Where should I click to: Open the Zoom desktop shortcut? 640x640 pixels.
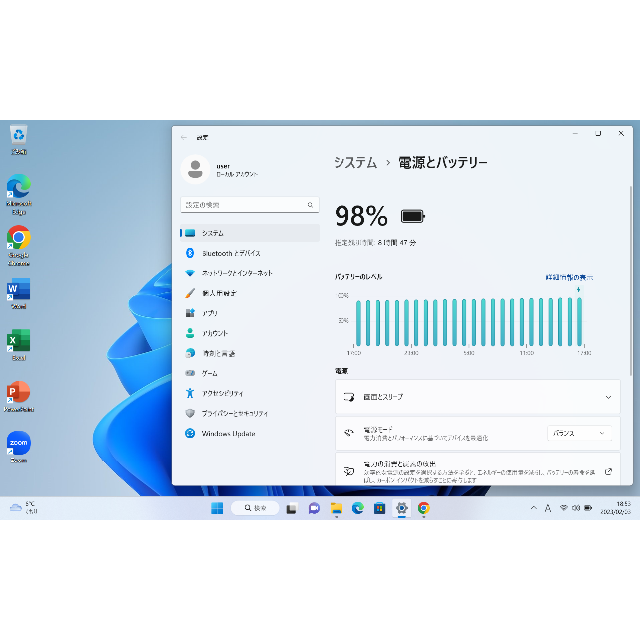click(19, 447)
